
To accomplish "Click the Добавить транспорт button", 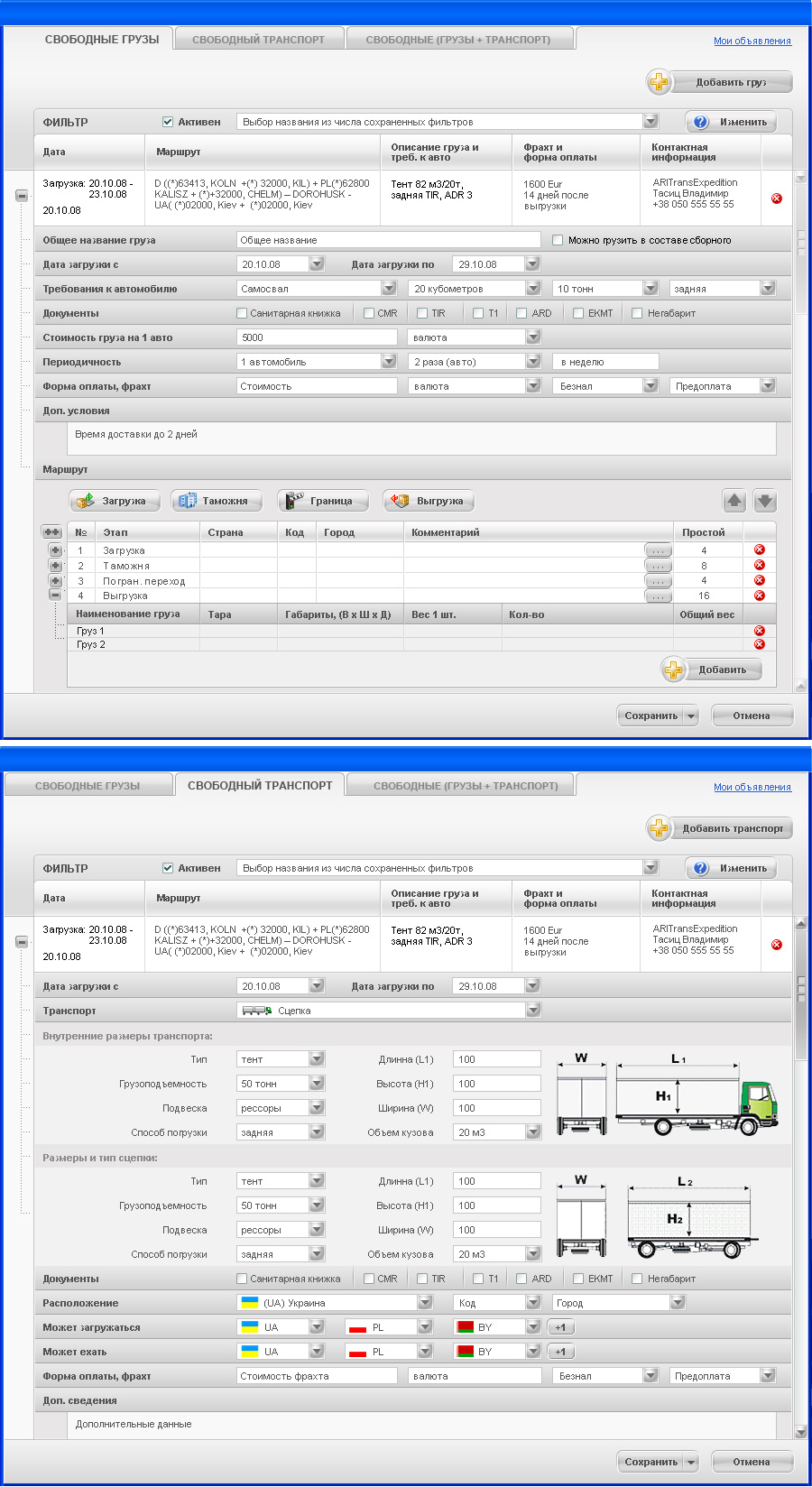I will 720,828.
